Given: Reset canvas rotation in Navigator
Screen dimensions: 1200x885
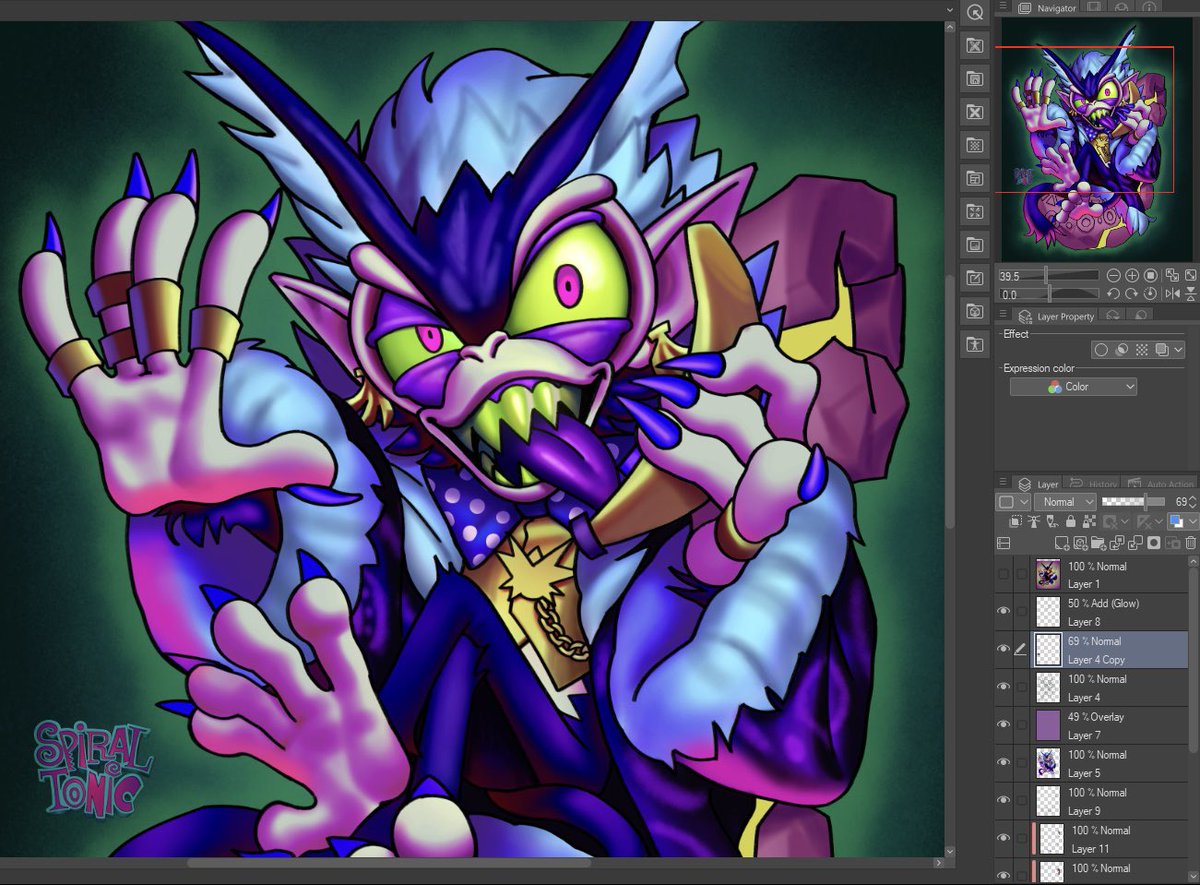Looking at the screenshot, I should [x=1150, y=293].
